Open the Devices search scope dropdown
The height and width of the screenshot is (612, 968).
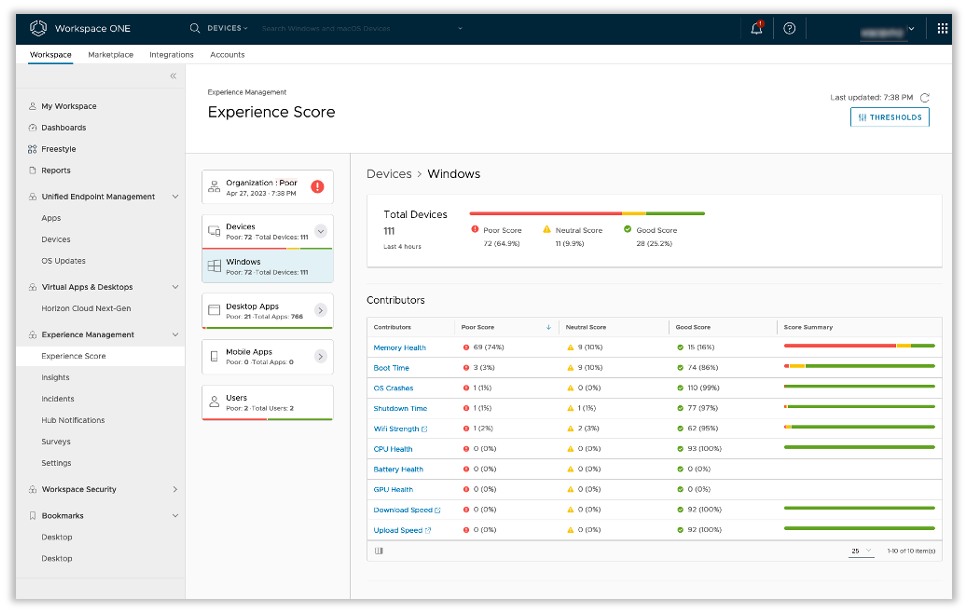[x=227, y=28]
